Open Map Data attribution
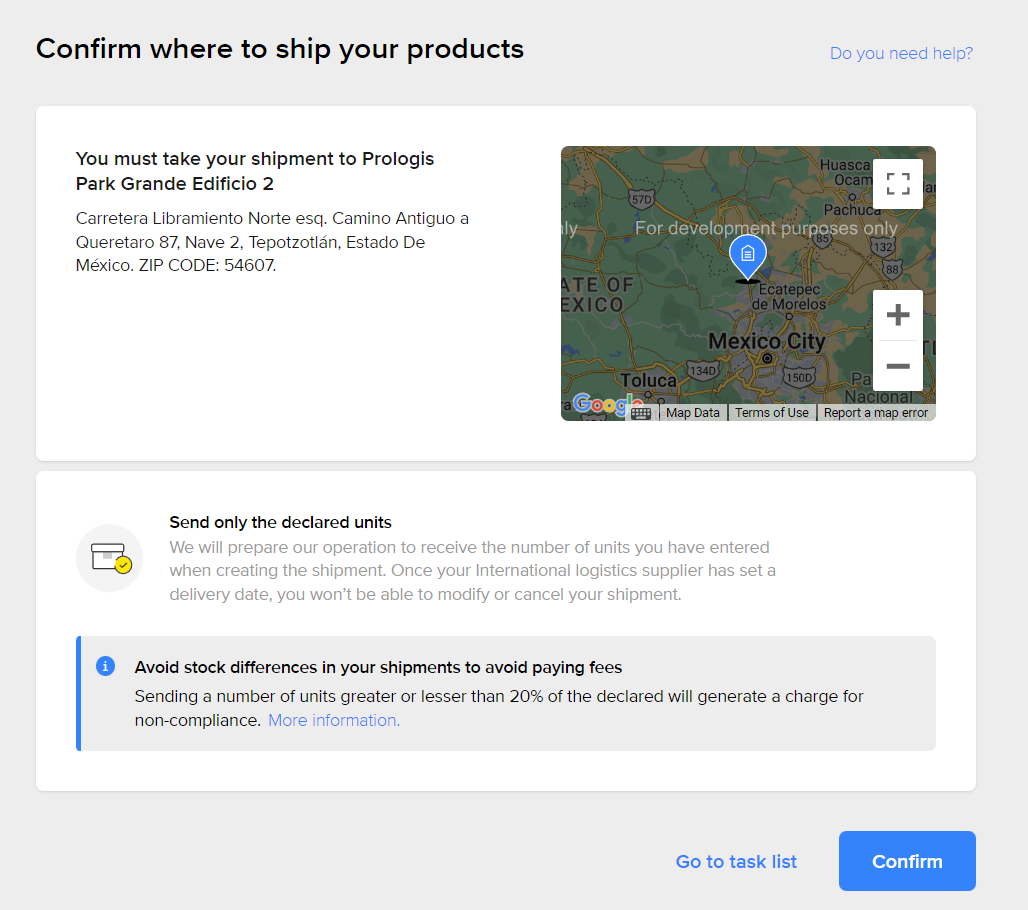 (693, 413)
